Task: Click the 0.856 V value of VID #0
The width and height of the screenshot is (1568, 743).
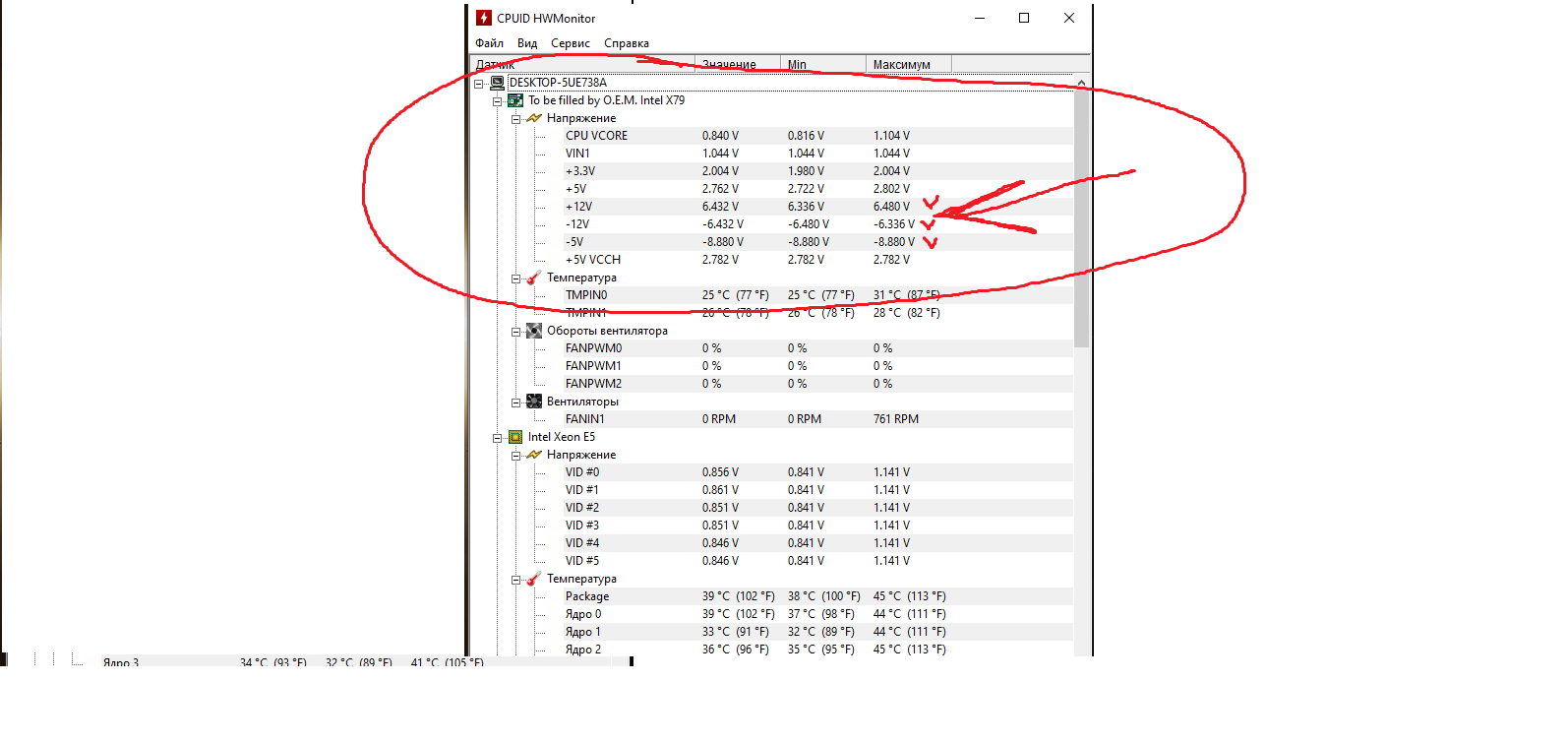Action: [720, 472]
